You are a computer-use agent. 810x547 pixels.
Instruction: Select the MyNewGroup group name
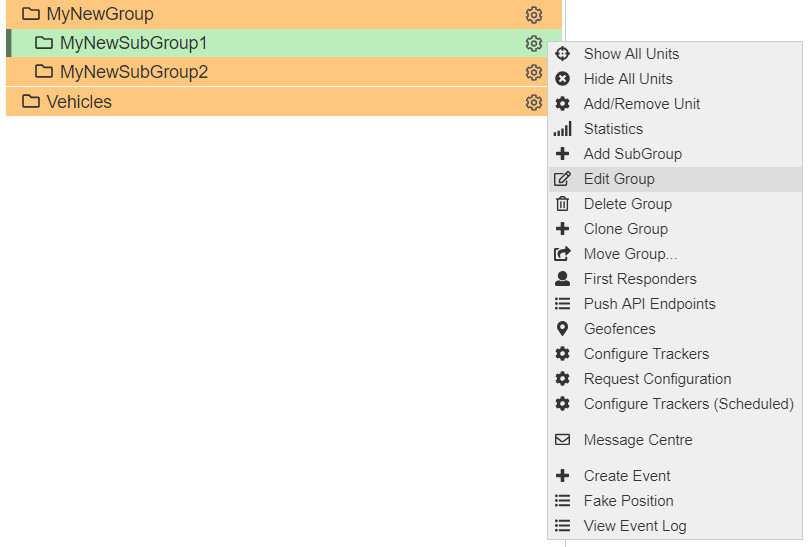100,14
